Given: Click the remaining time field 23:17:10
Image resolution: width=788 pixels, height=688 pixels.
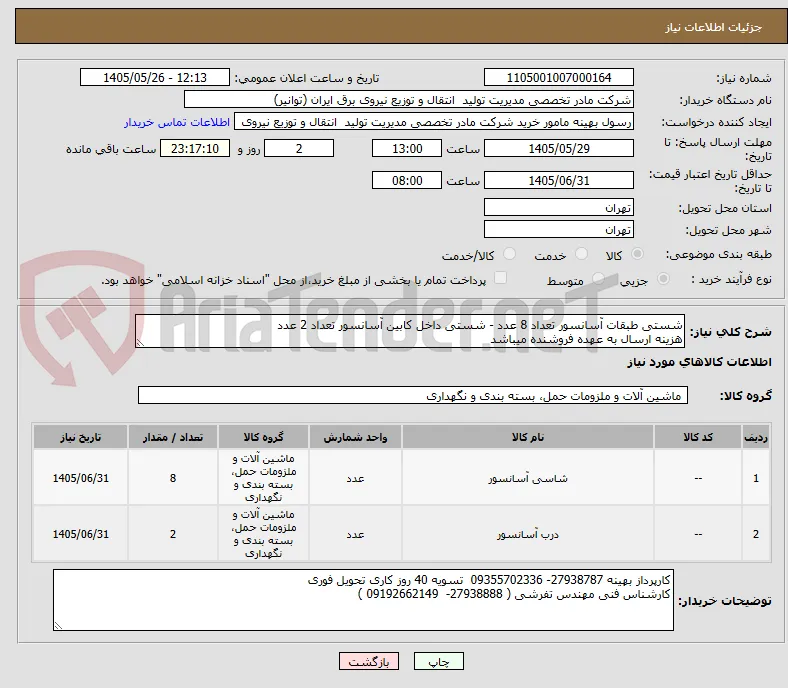Looking at the screenshot, I should 195,148.
